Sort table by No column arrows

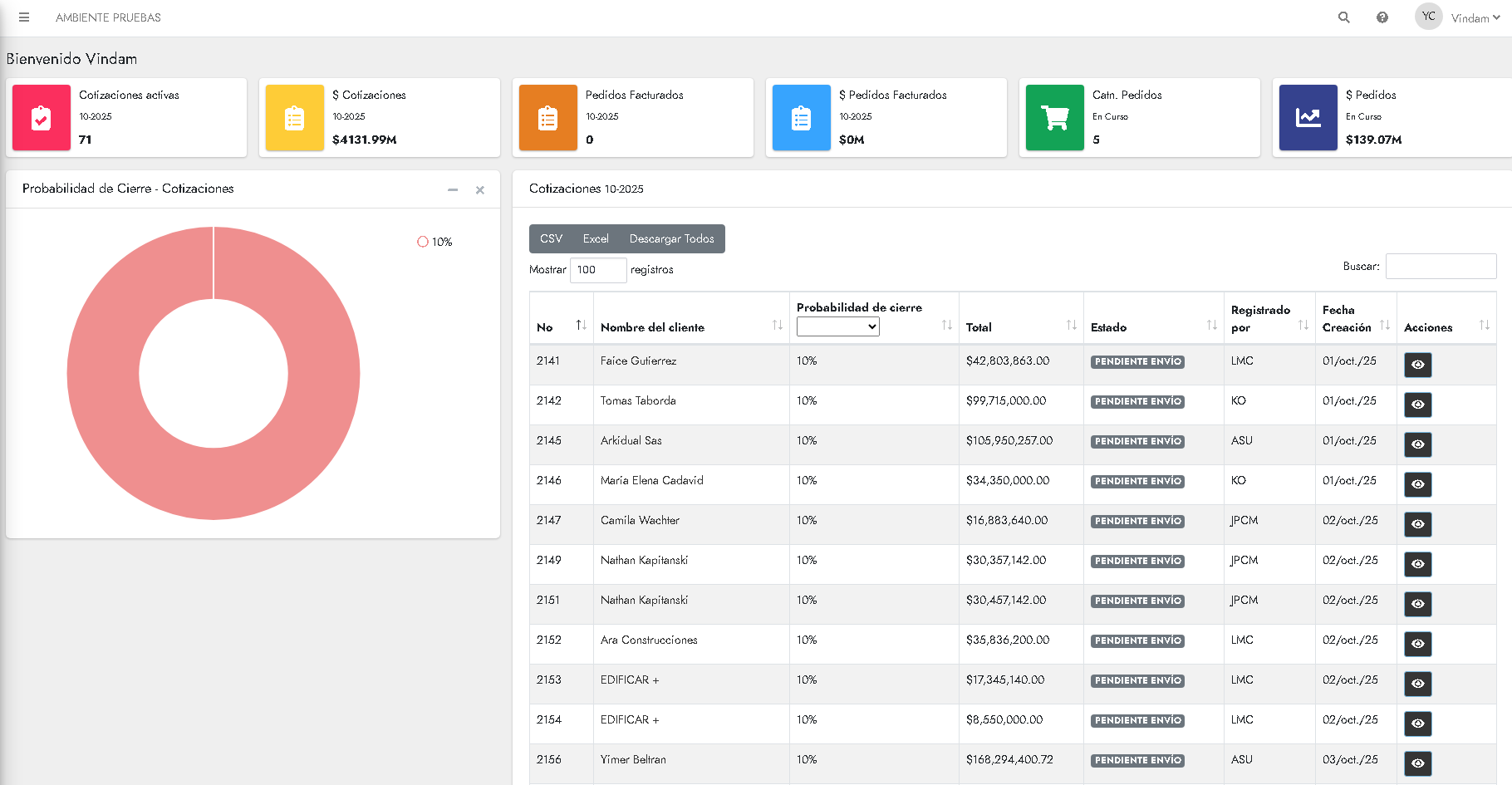[581, 326]
